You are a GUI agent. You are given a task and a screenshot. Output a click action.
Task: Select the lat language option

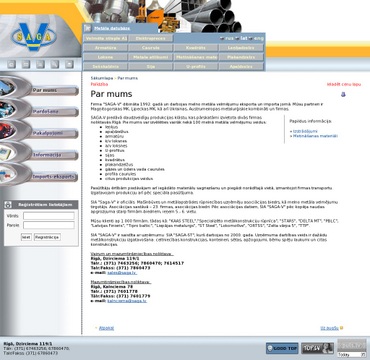[244, 38]
